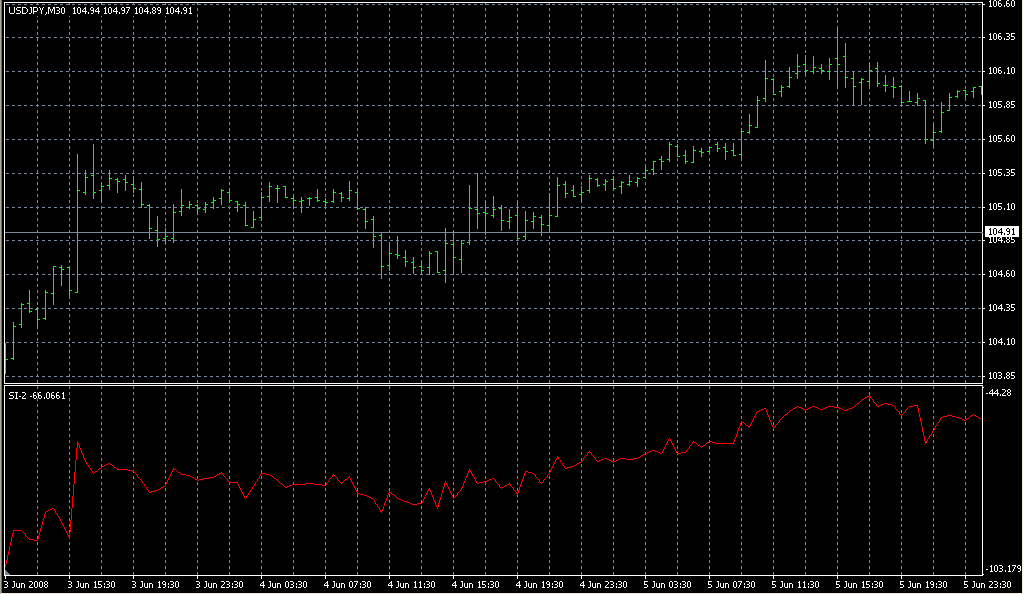Click the 4 Jun 15:30 time label

[475, 585]
